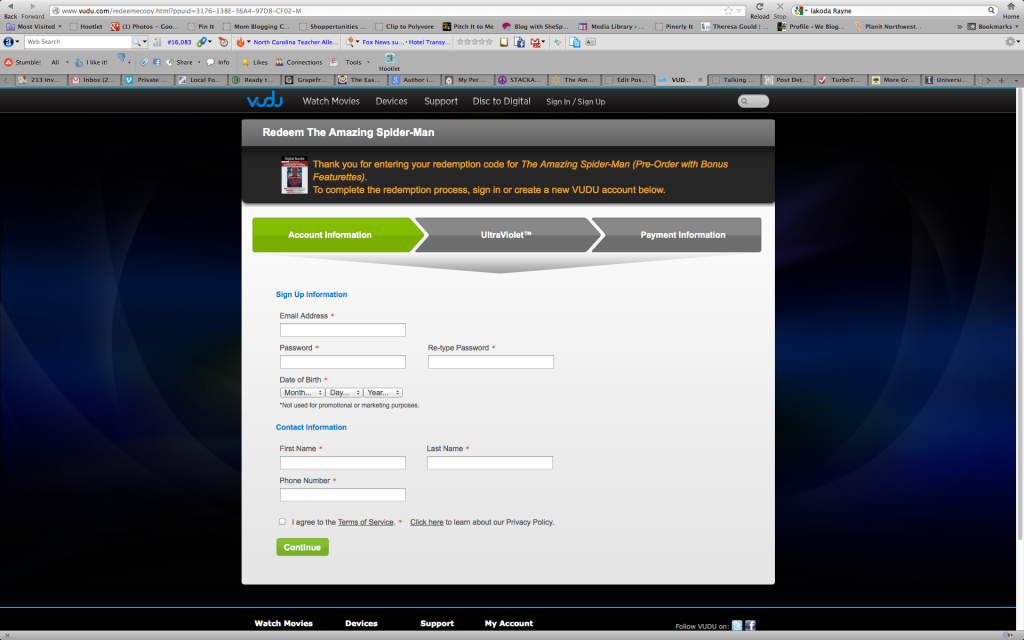1024x640 pixels.
Task: Click the Spider-Man bundle thumbnail
Action: [294, 175]
